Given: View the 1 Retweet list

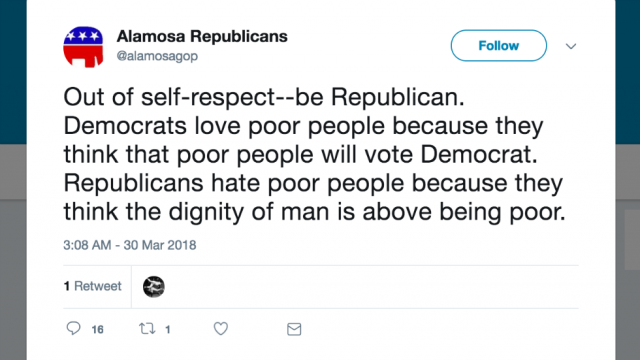Looking at the screenshot, I should click(x=93, y=286).
